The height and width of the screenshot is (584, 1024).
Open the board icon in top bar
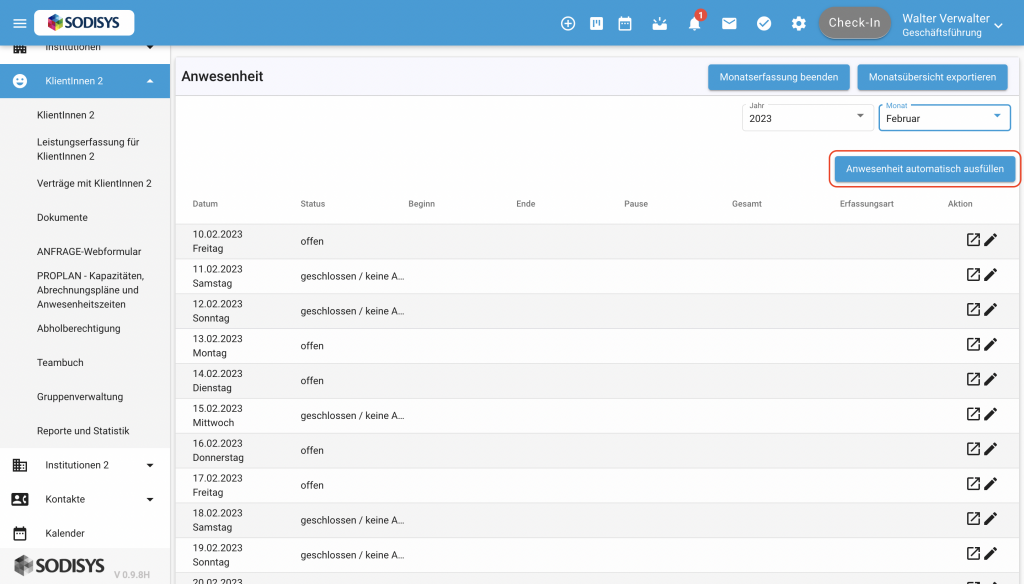(x=596, y=24)
